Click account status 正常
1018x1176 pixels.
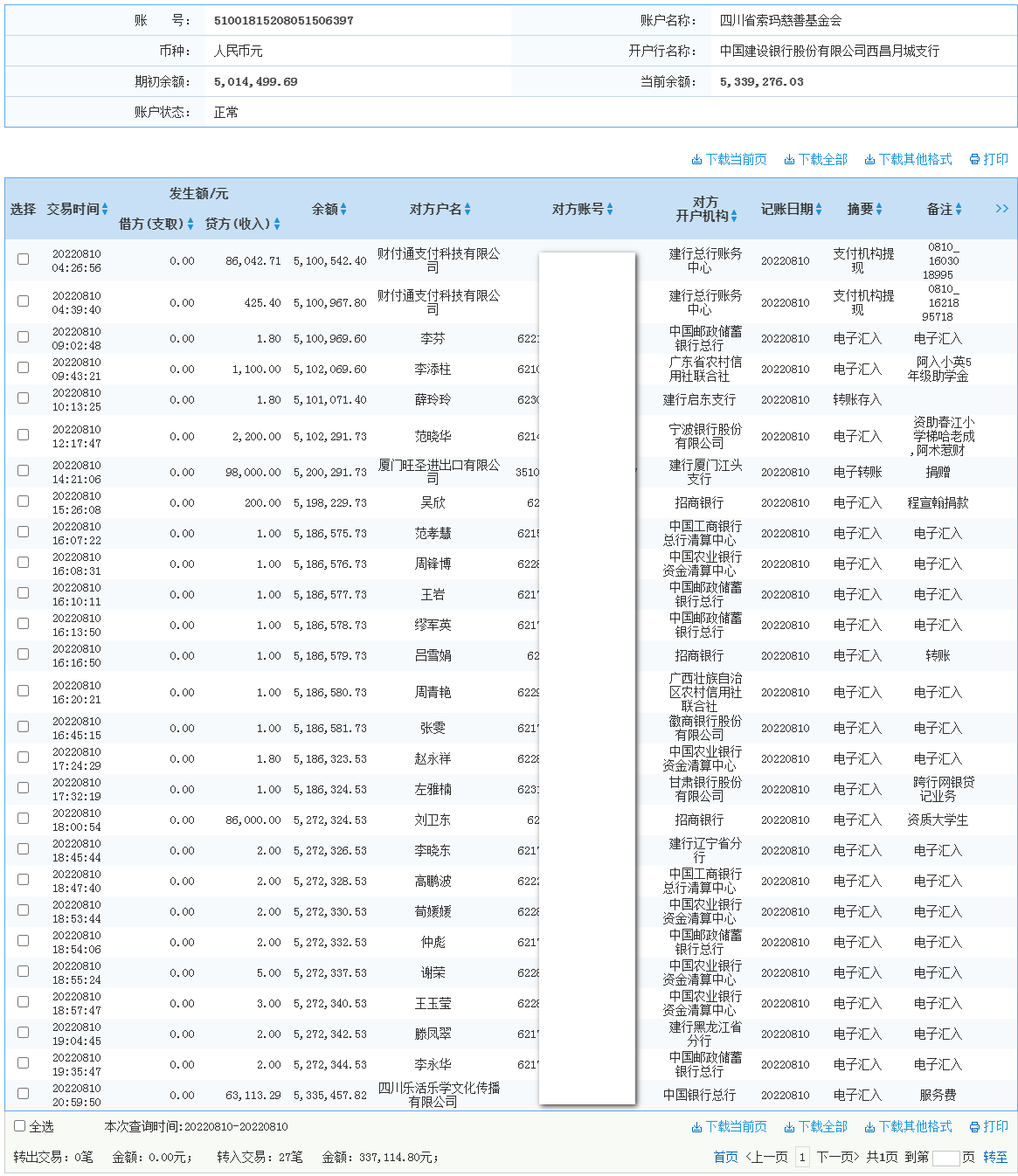point(226,112)
